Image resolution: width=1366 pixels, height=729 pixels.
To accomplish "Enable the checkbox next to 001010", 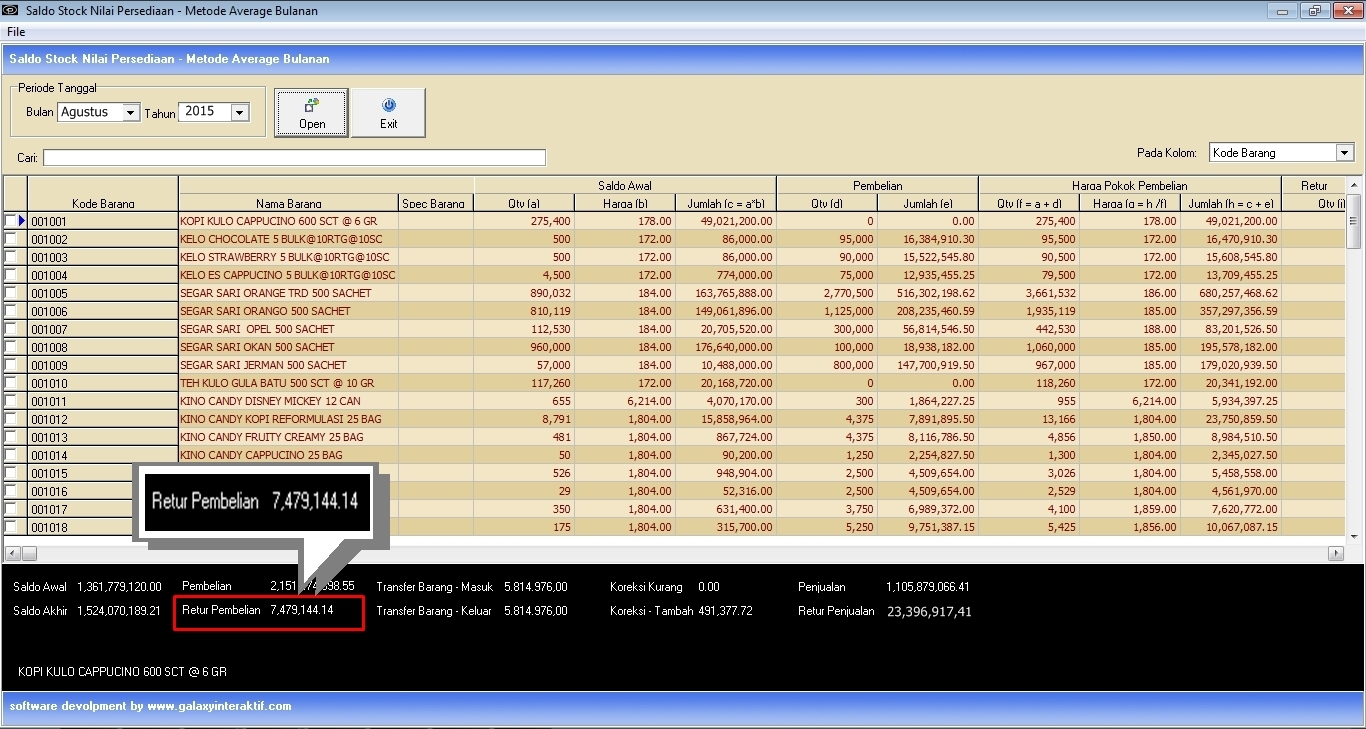I will coord(11,384).
